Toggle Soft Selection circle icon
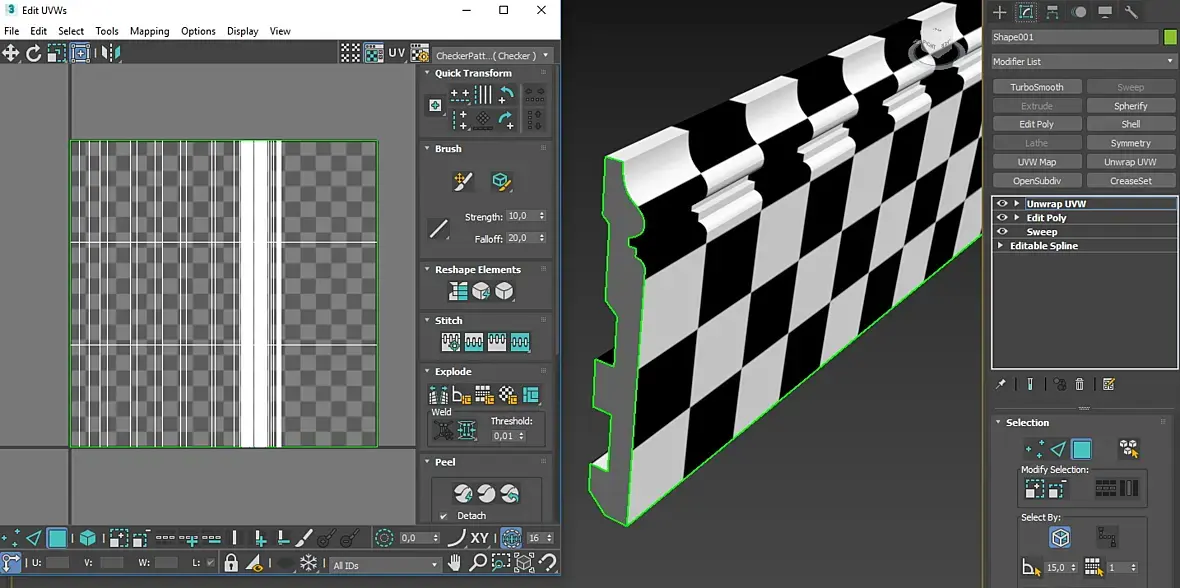Image resolution: width=1180 pixels, height=588 pixels. [384, 538]
